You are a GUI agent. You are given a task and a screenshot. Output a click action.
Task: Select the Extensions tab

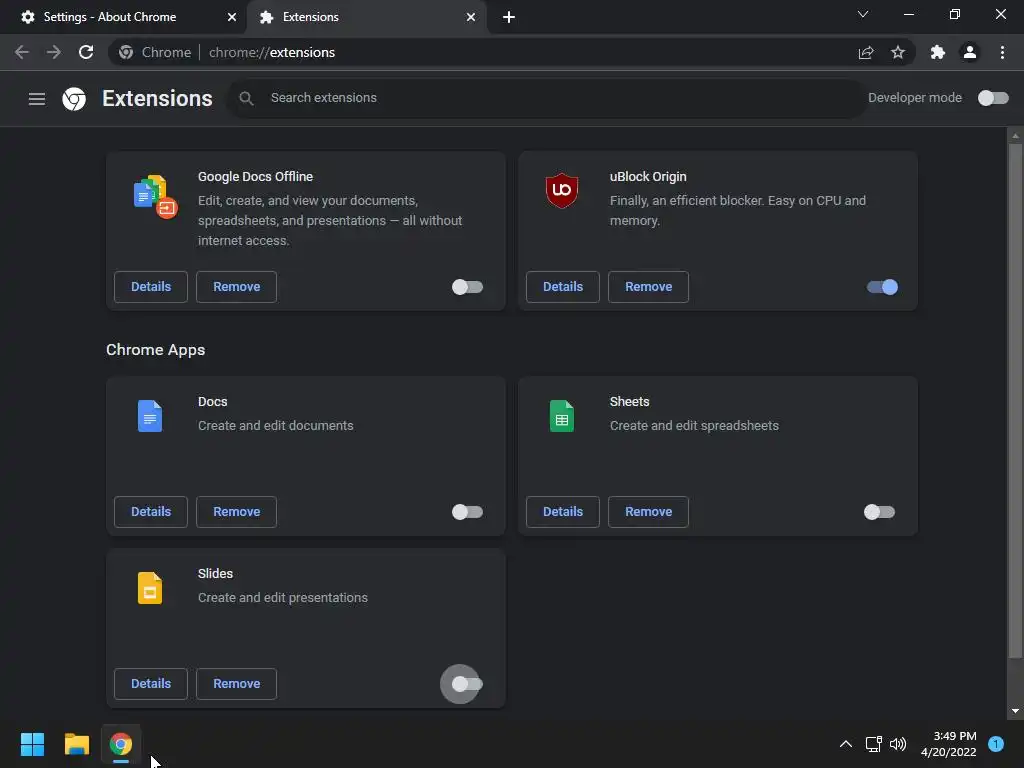(366, 17)
